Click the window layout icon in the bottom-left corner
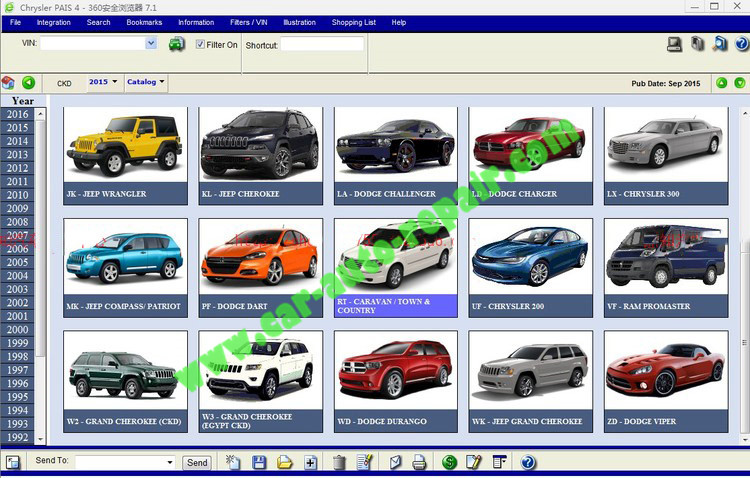The width and height of the screenshot is (750, 478). 13,462
